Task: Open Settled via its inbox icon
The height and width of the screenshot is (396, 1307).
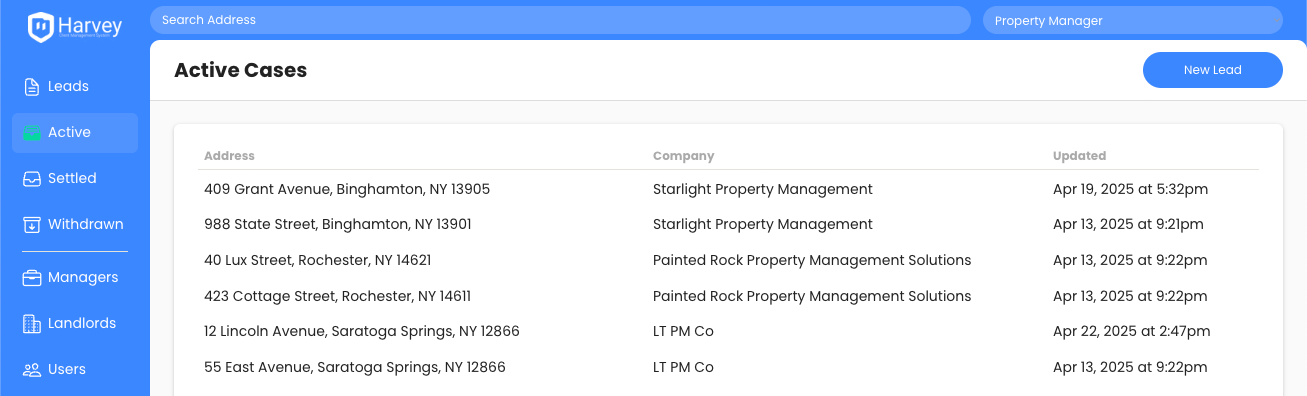Action: point(32,179)
